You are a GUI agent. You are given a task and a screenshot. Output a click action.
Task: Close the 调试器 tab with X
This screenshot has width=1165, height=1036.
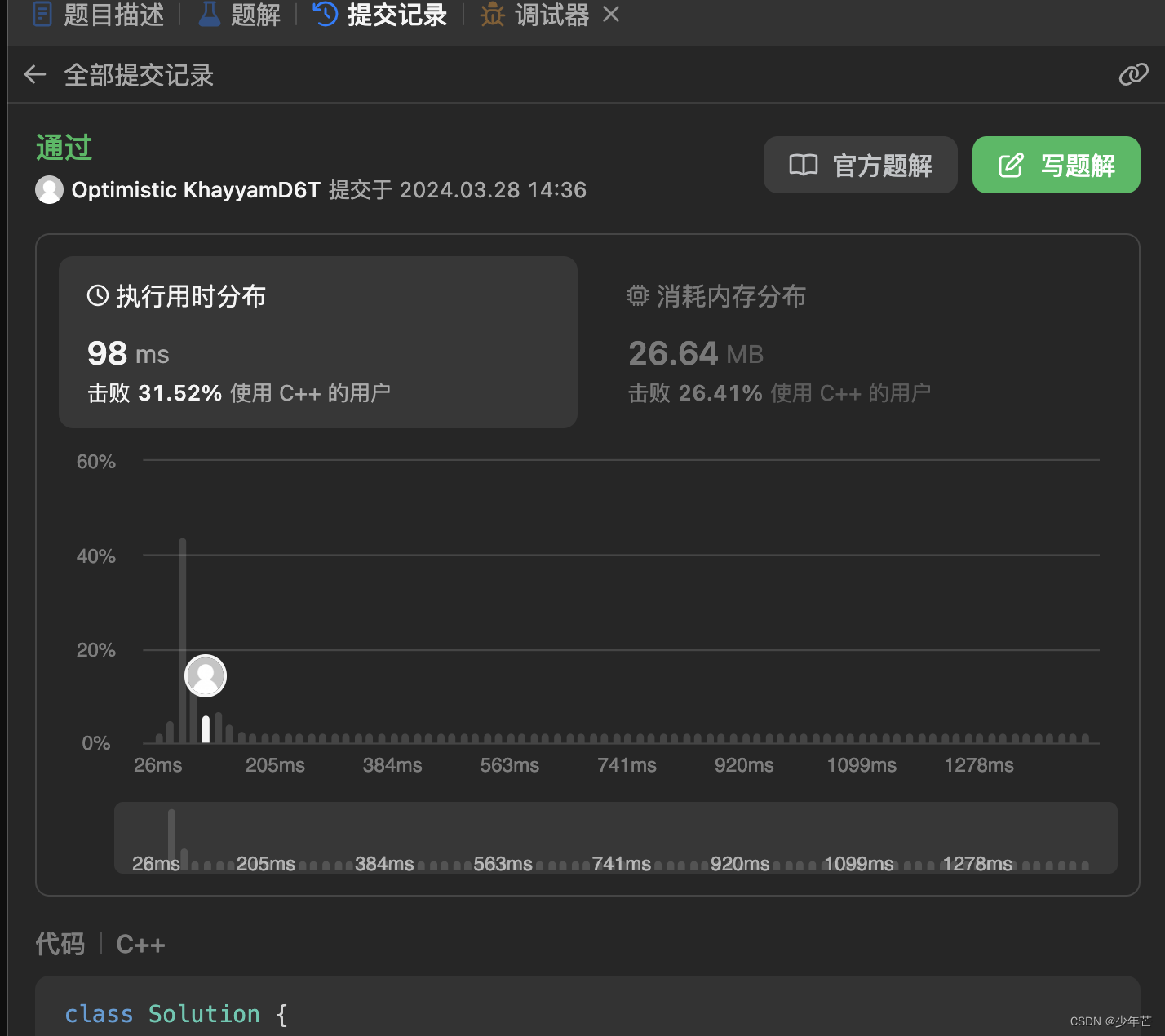coord(611,14)
